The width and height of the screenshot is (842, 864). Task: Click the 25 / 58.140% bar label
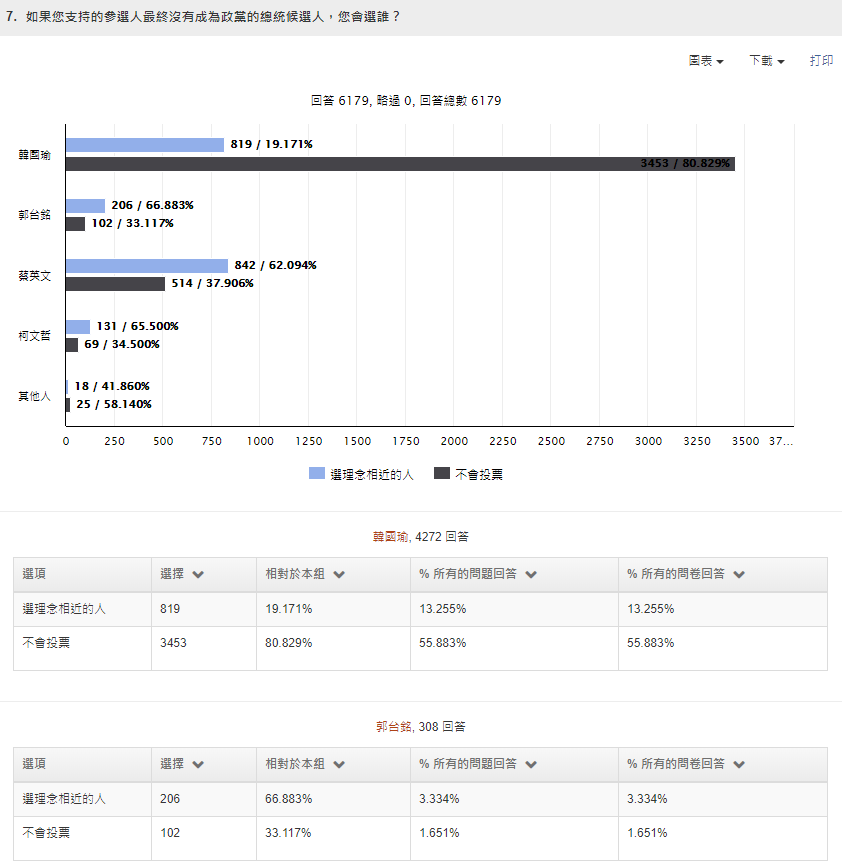tap(114, 404)
